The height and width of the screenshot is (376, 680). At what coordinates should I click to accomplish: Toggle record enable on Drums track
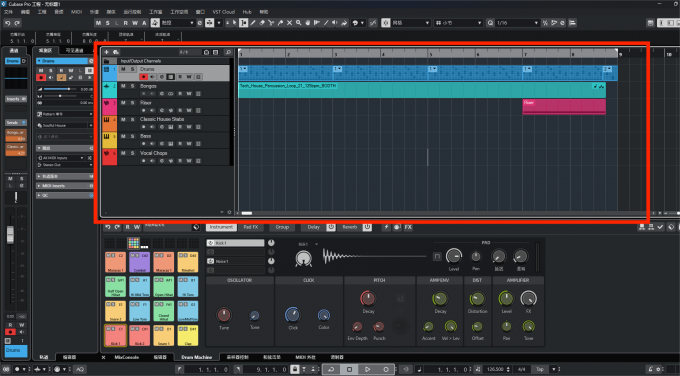point(144,77)
